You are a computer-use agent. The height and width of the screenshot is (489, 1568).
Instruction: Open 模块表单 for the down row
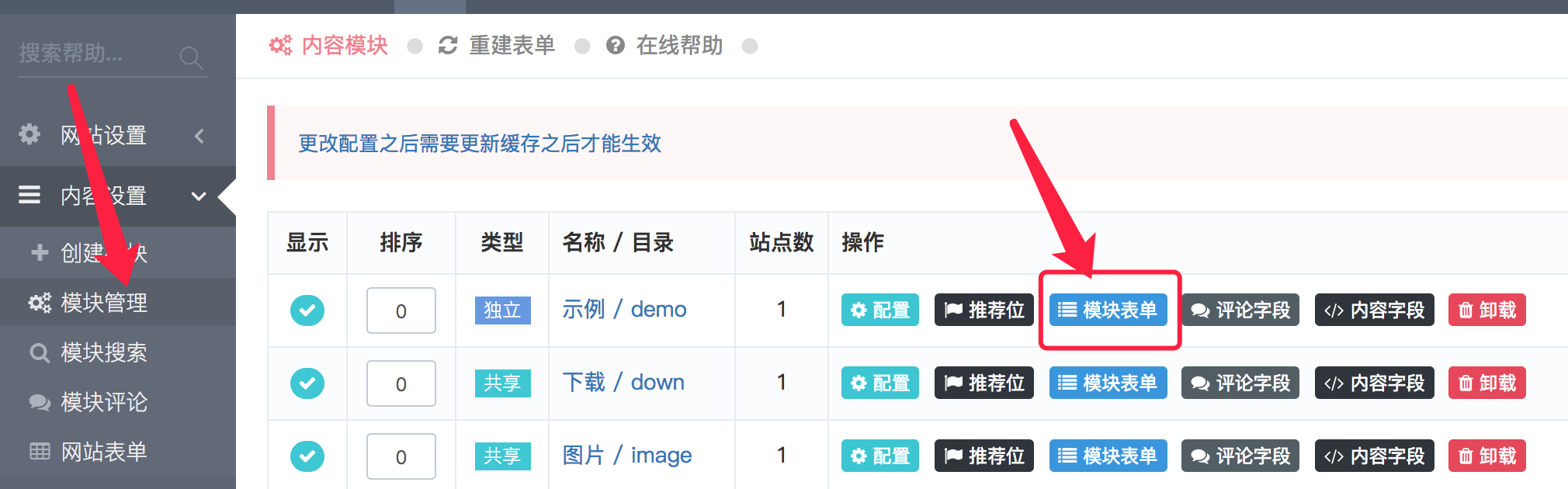click(1108, 383)
